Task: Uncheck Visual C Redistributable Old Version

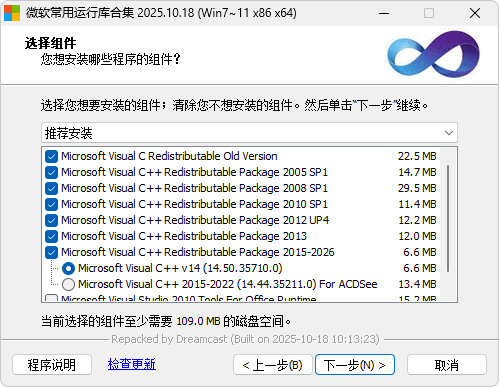Action: [51, 156]
